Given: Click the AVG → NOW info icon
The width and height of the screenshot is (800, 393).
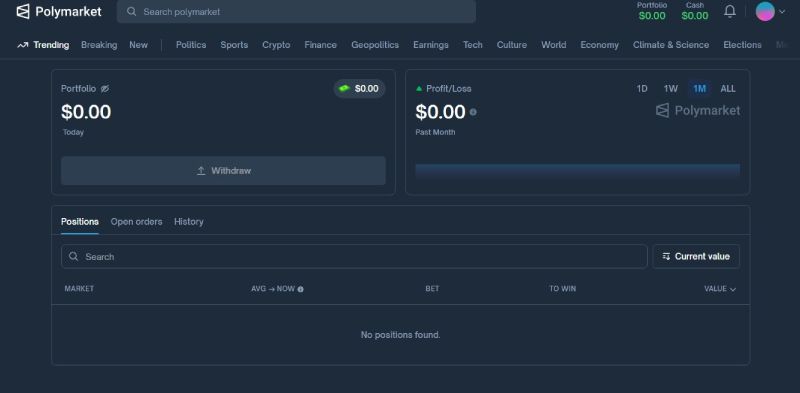Looking at the screenshot, I should tap(301, 289).
